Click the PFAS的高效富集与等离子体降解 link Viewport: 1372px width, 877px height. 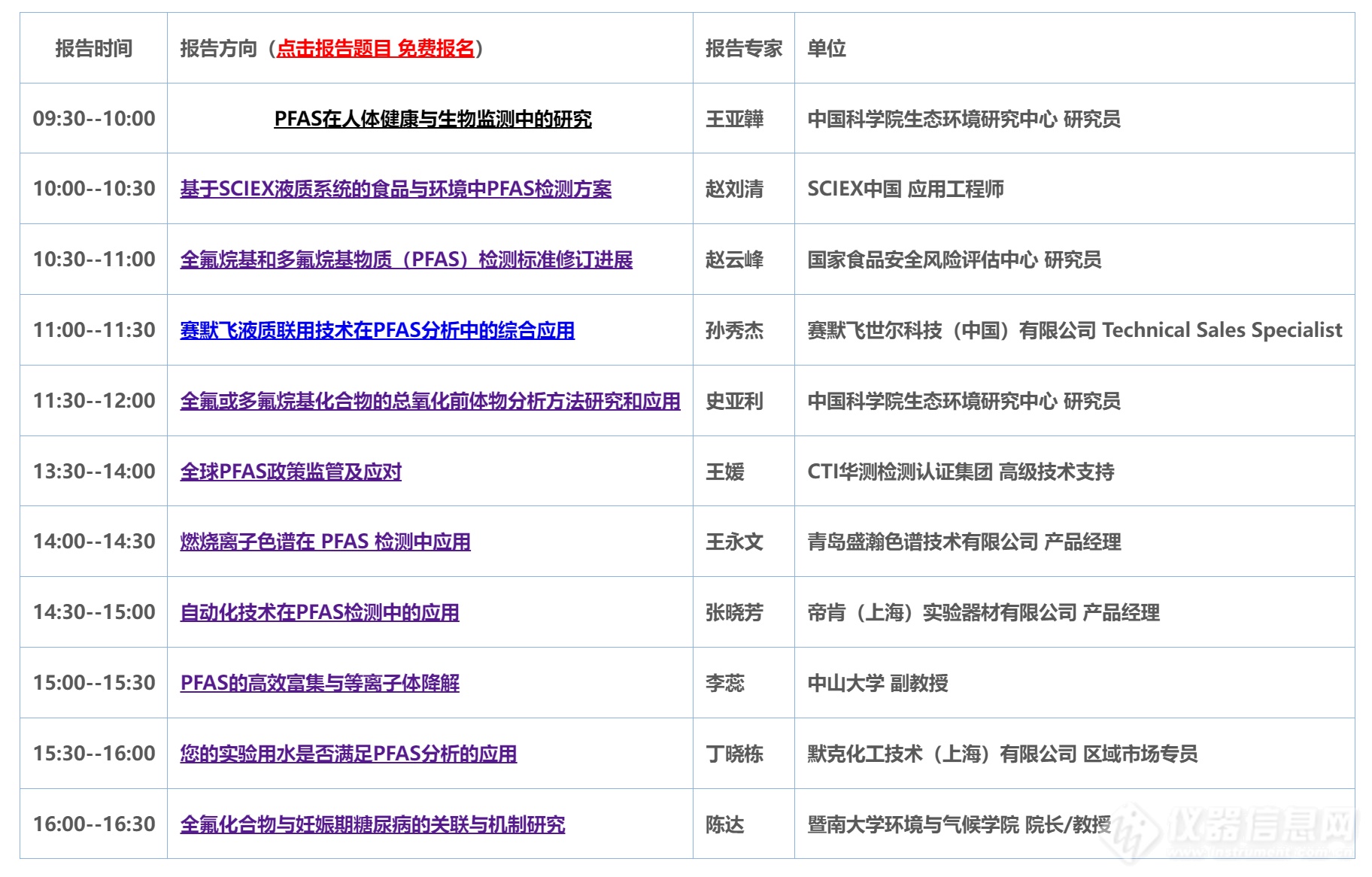click(320, 683)
